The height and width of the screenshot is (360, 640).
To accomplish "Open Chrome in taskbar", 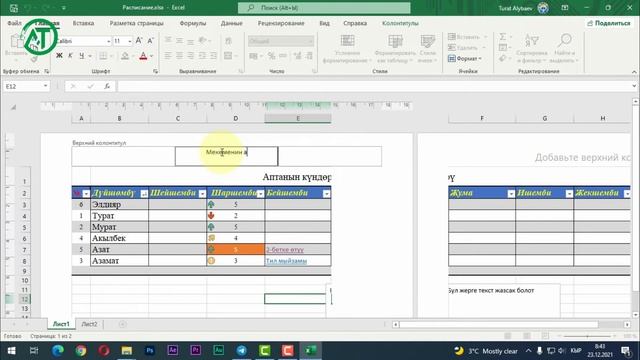I will pyautogui.click(x=80, y=350).
